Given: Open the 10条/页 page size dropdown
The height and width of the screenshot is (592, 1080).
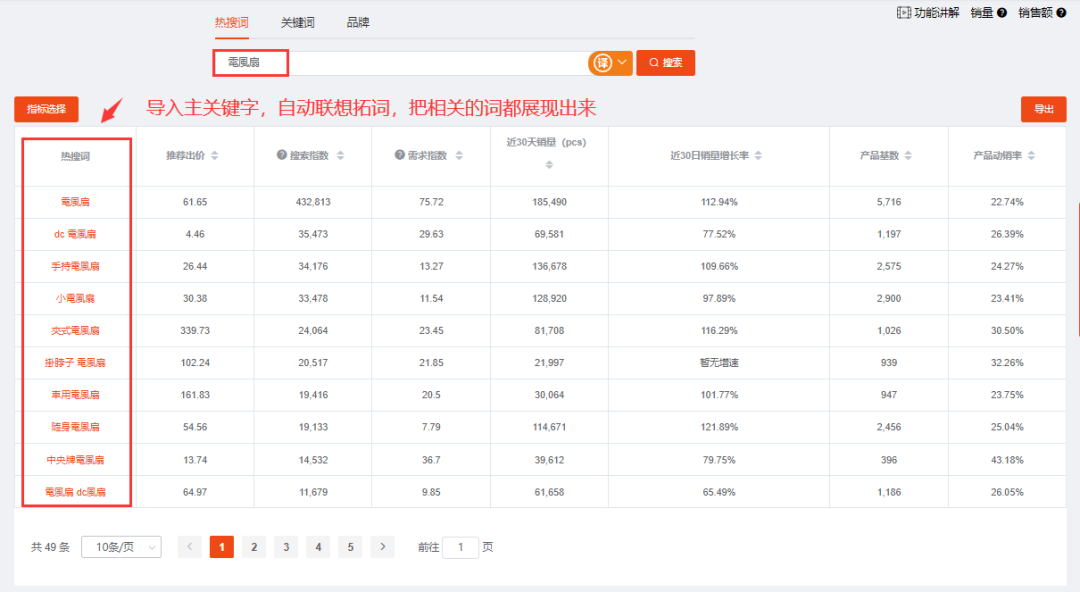Looking at the screenshot, I should coord(121,547).
